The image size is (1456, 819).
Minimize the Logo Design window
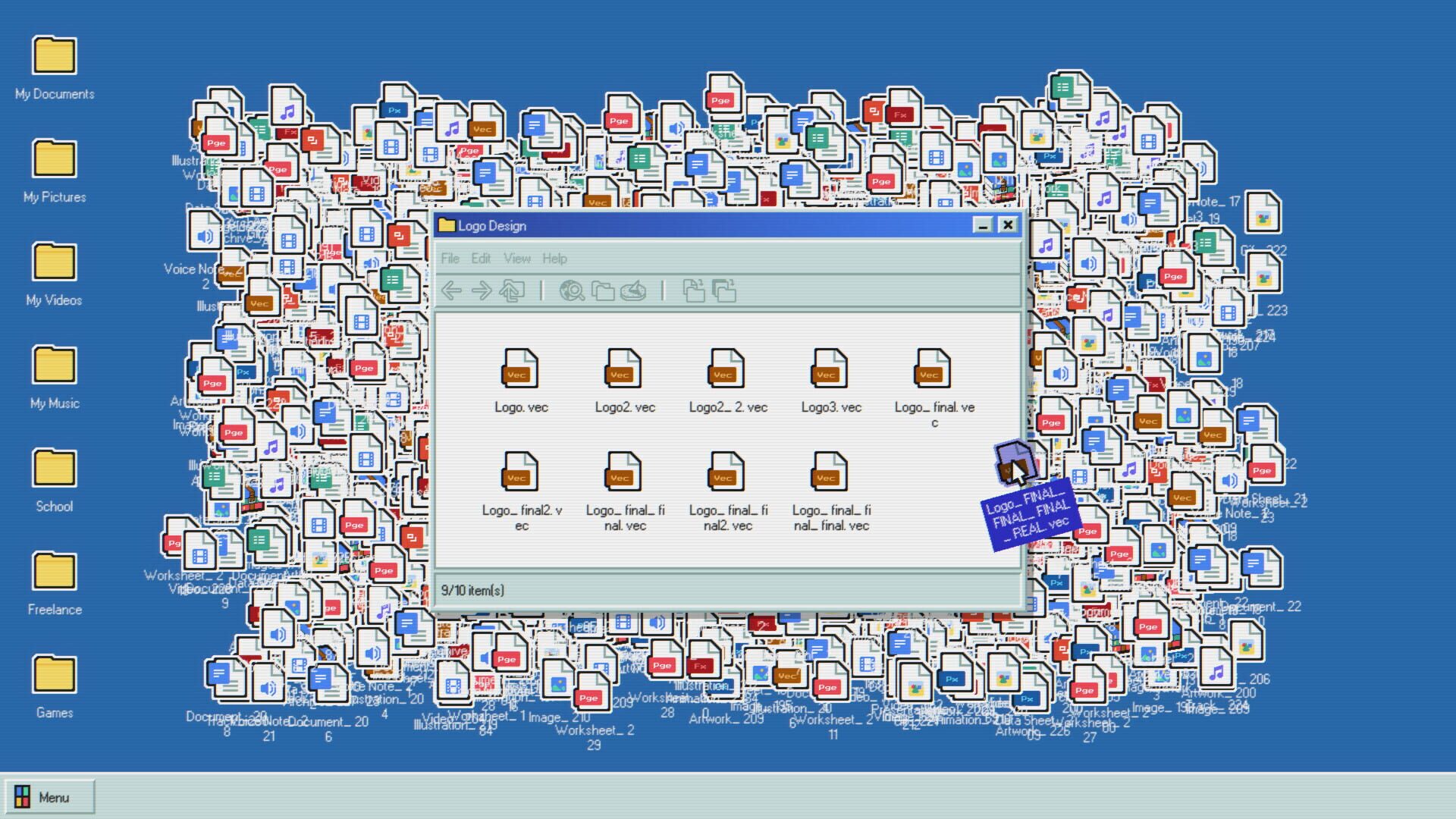(983, 225)
